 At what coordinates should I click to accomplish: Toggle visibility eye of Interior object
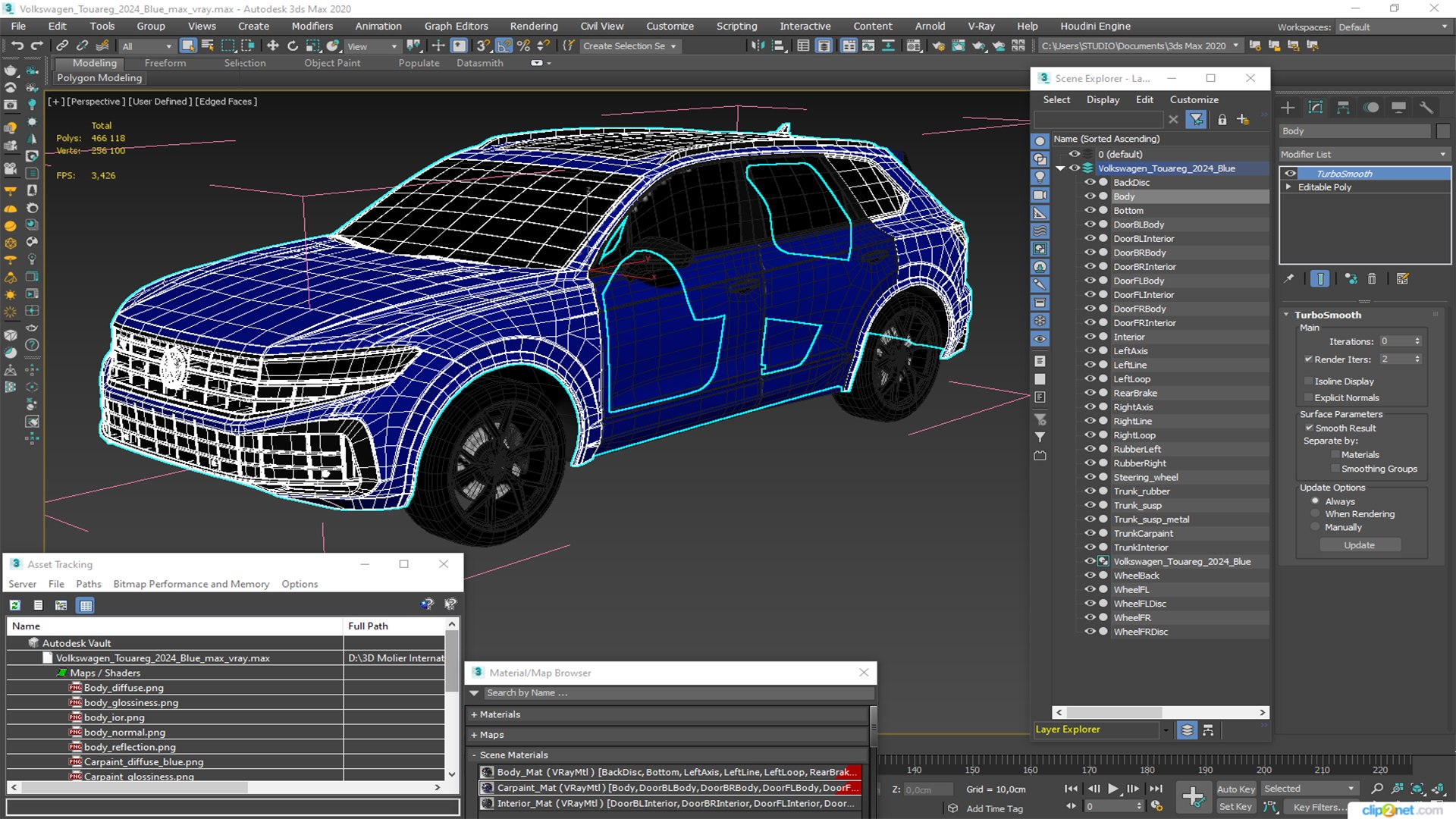coord(1090,337)
